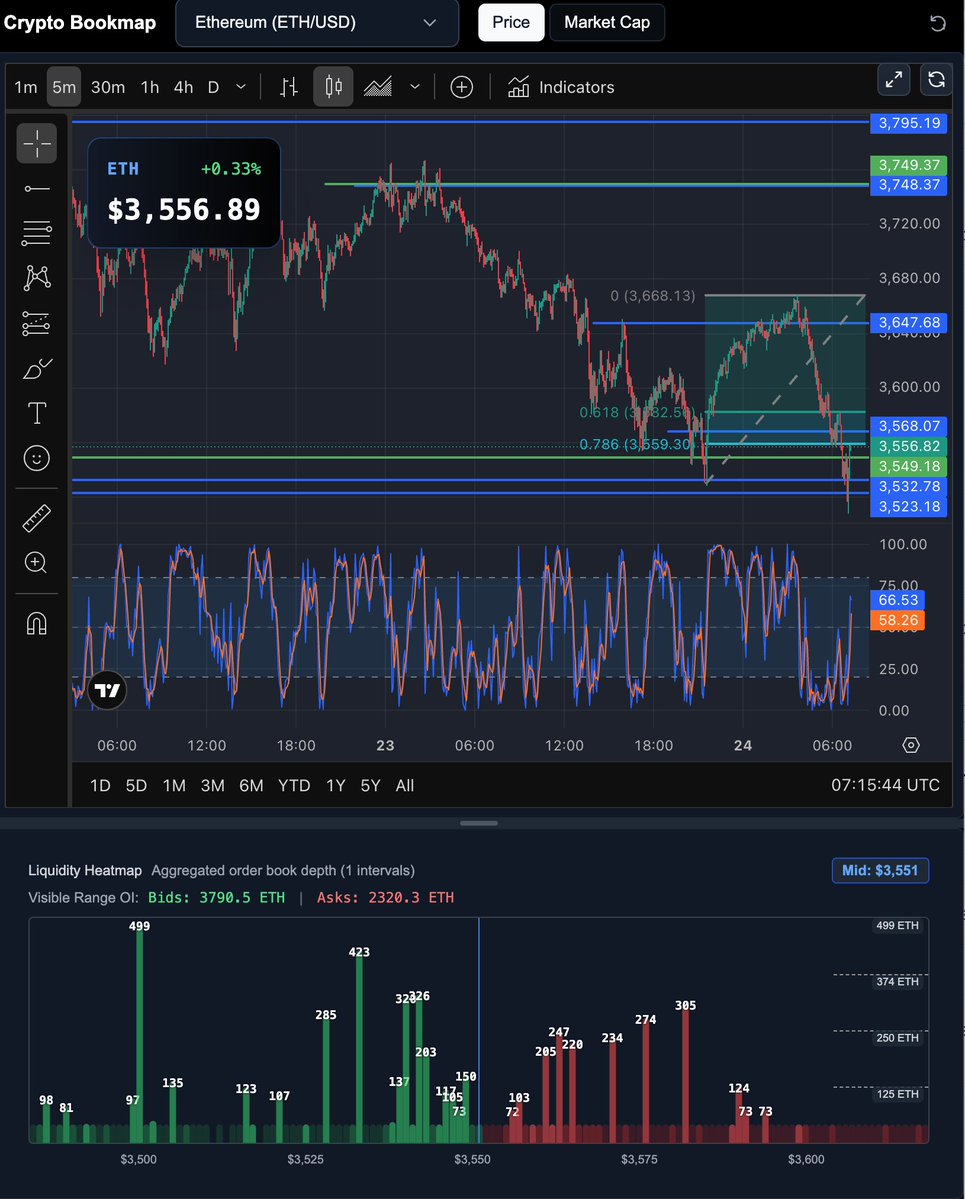Switch to the Market Cap view

[x=607, y=22]
